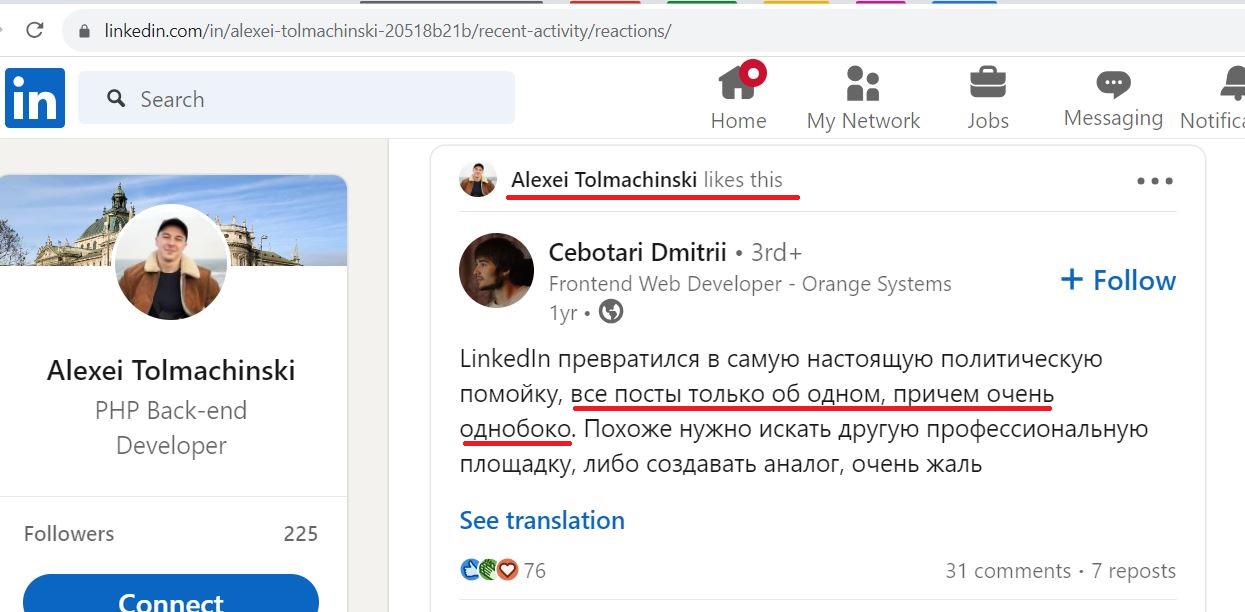The image size is (1245, 612).
Task: Go to My Network
Action: [863, 98]
